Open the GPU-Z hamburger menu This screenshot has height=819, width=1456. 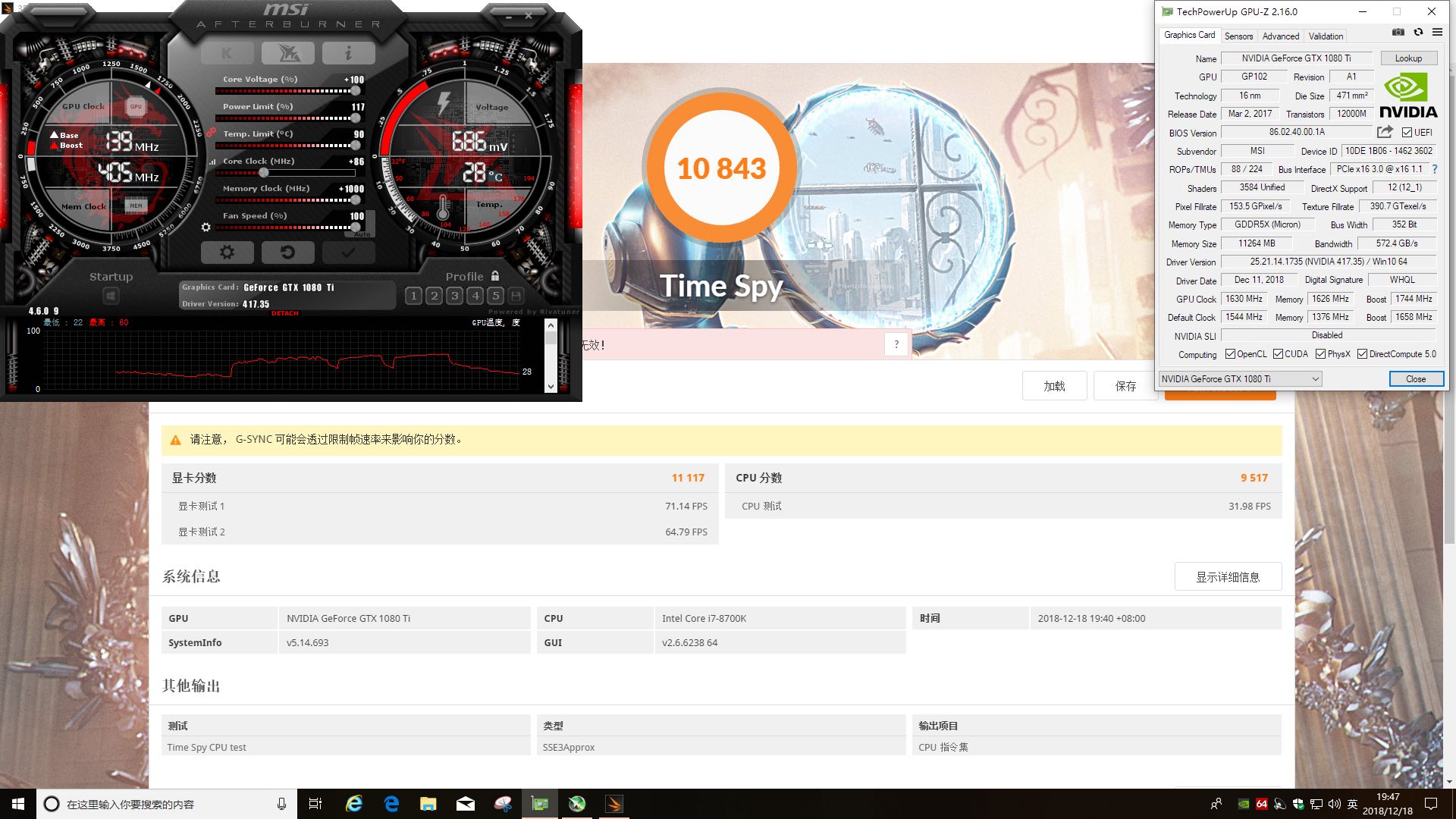[x=1437, y=32]
